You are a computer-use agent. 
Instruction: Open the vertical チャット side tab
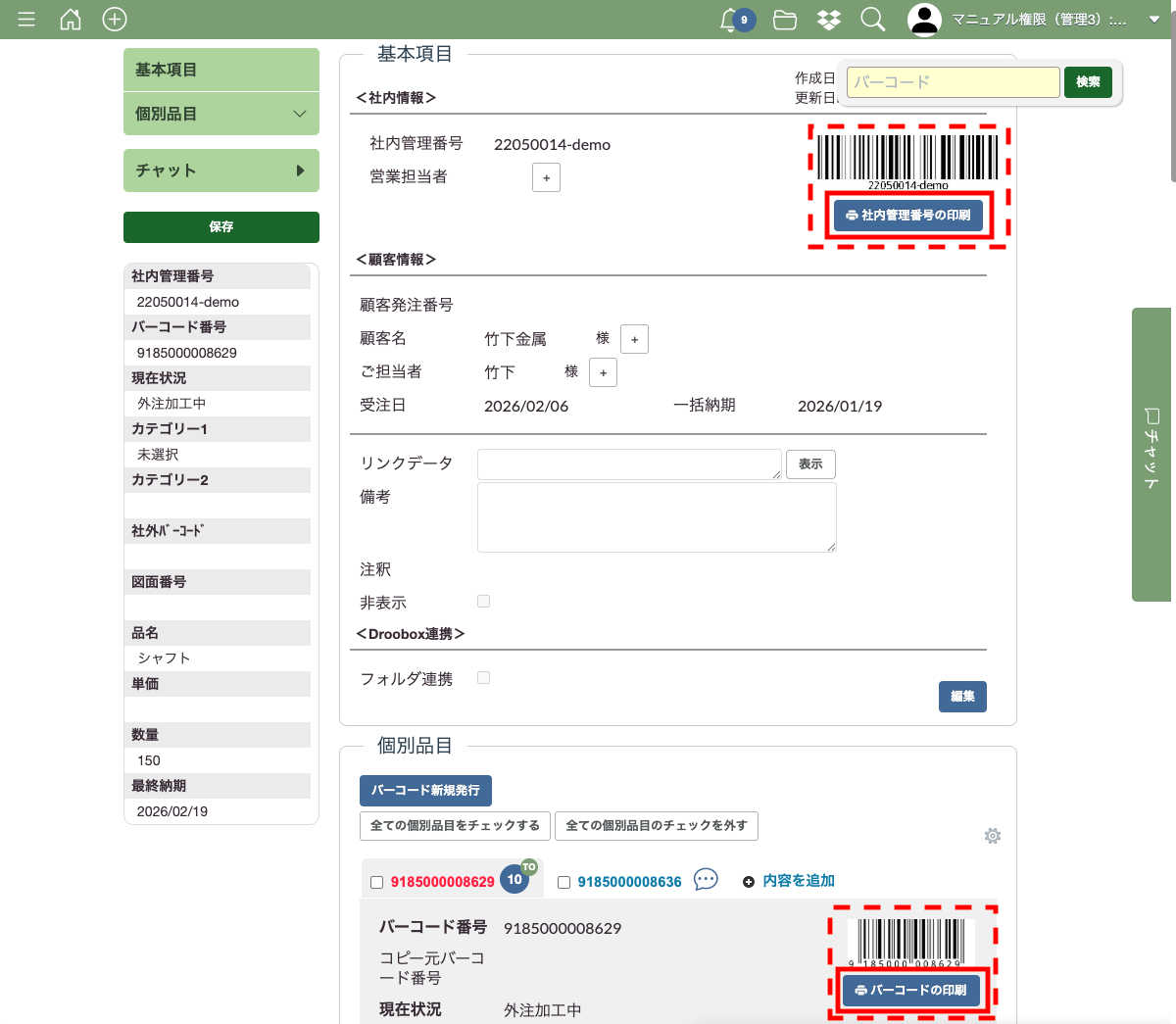pyautogui.click(x=1151, y=455)
